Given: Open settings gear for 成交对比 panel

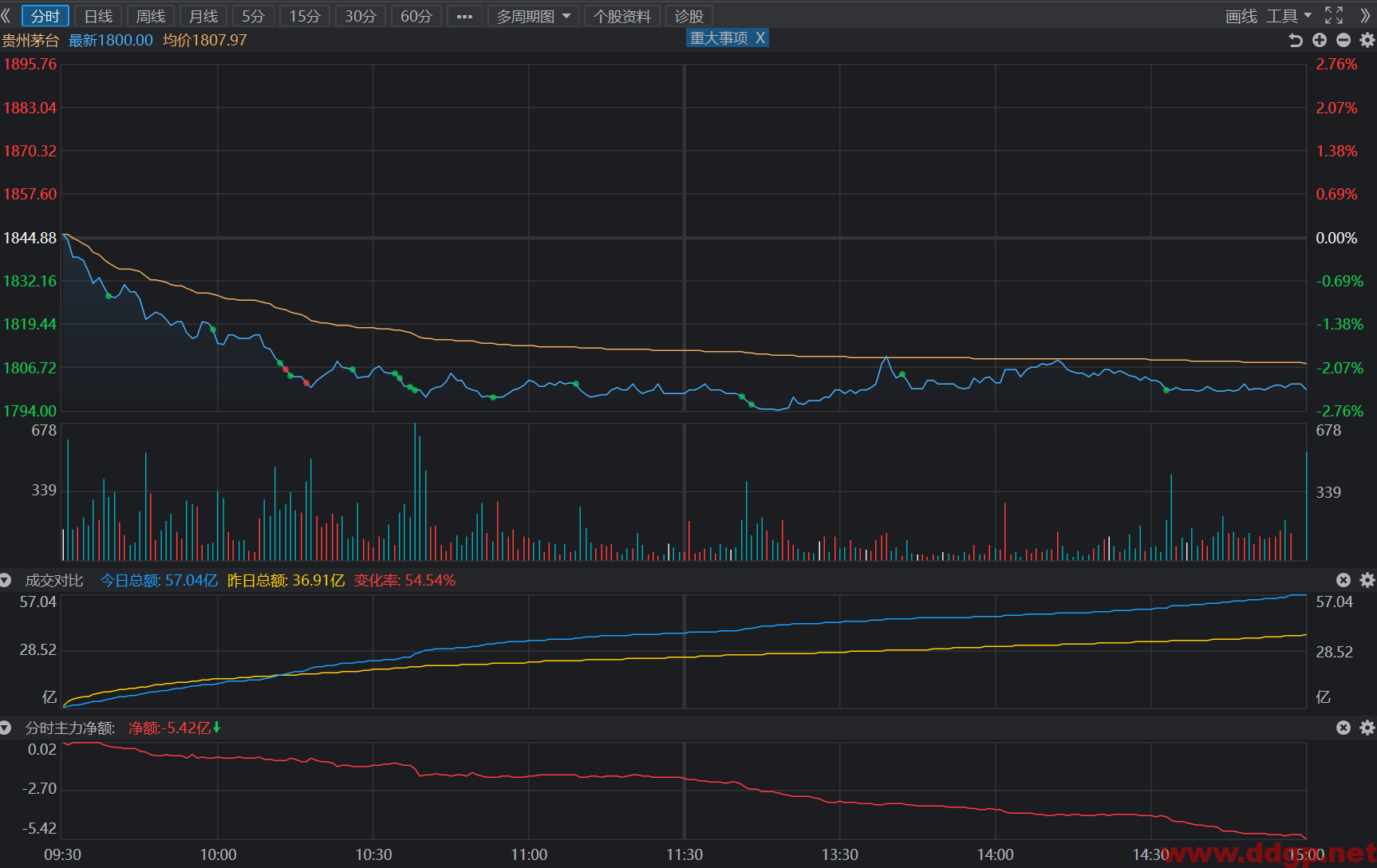Looking at the screenshot, I should pyautogui.click(x=1367, y=580).
